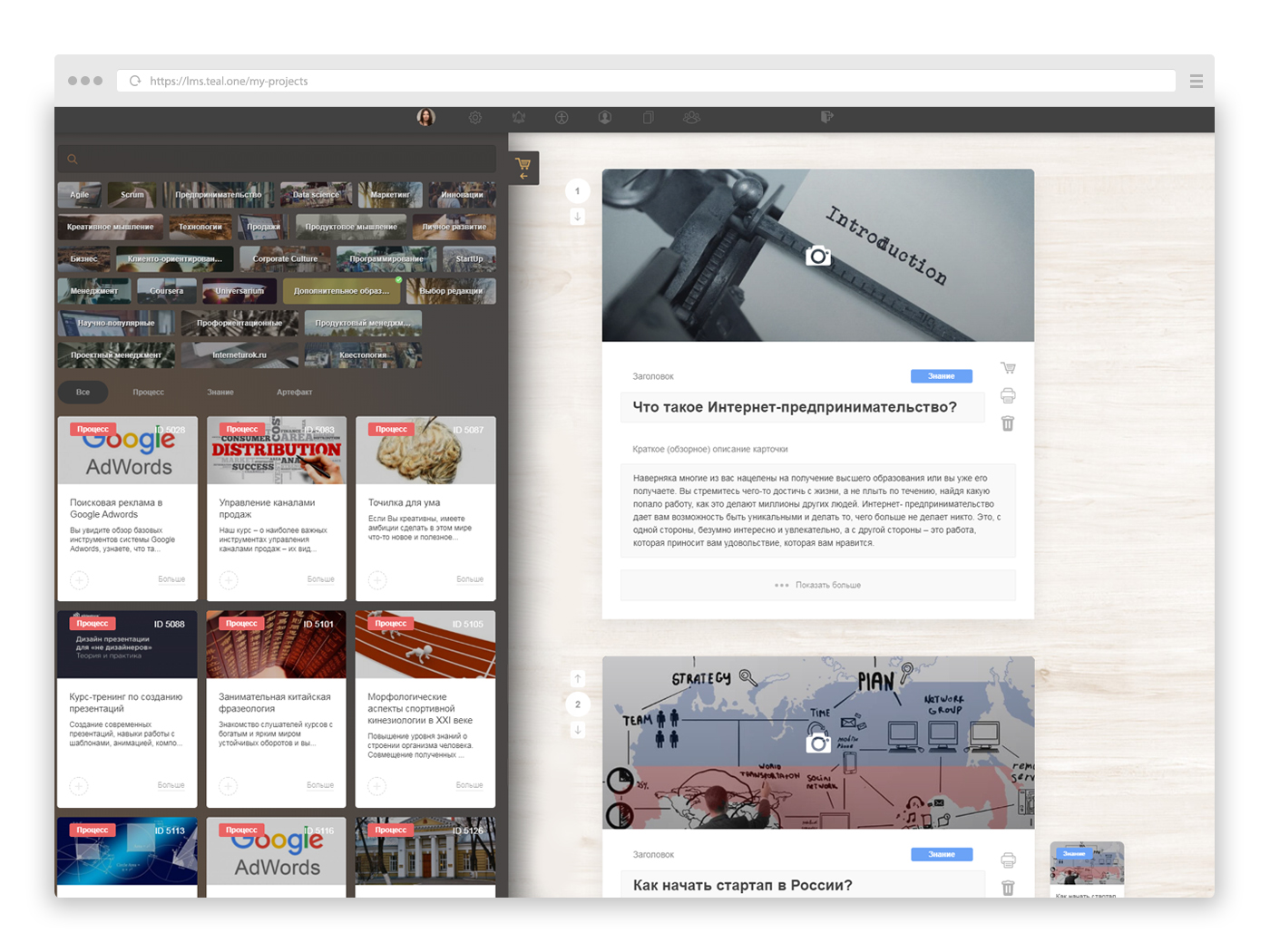Expand 'Больше' on Chinese phraseology course
The image size is (1270, 952).
point(320,785)
